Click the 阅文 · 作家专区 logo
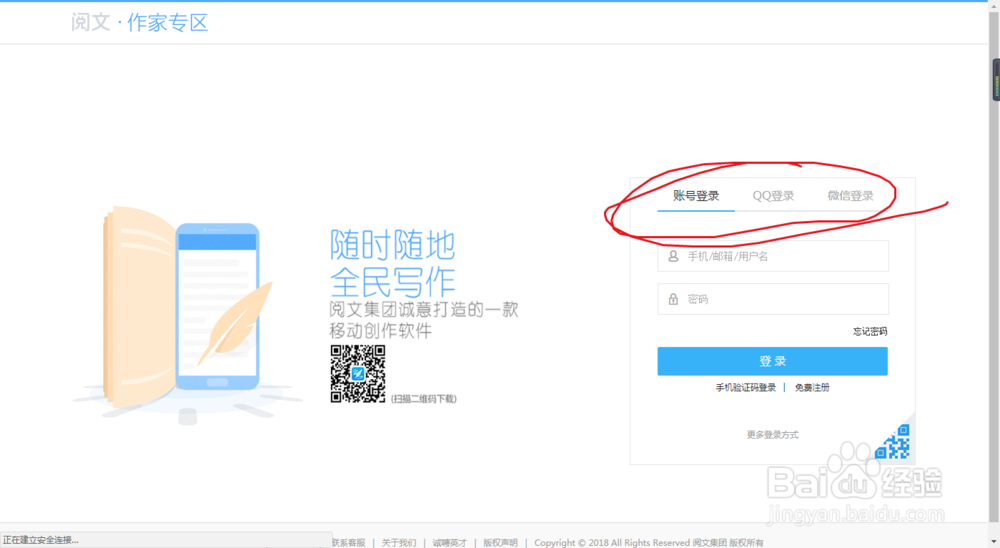The width and height of the screenshot is (1000, 548). point(139,23)
